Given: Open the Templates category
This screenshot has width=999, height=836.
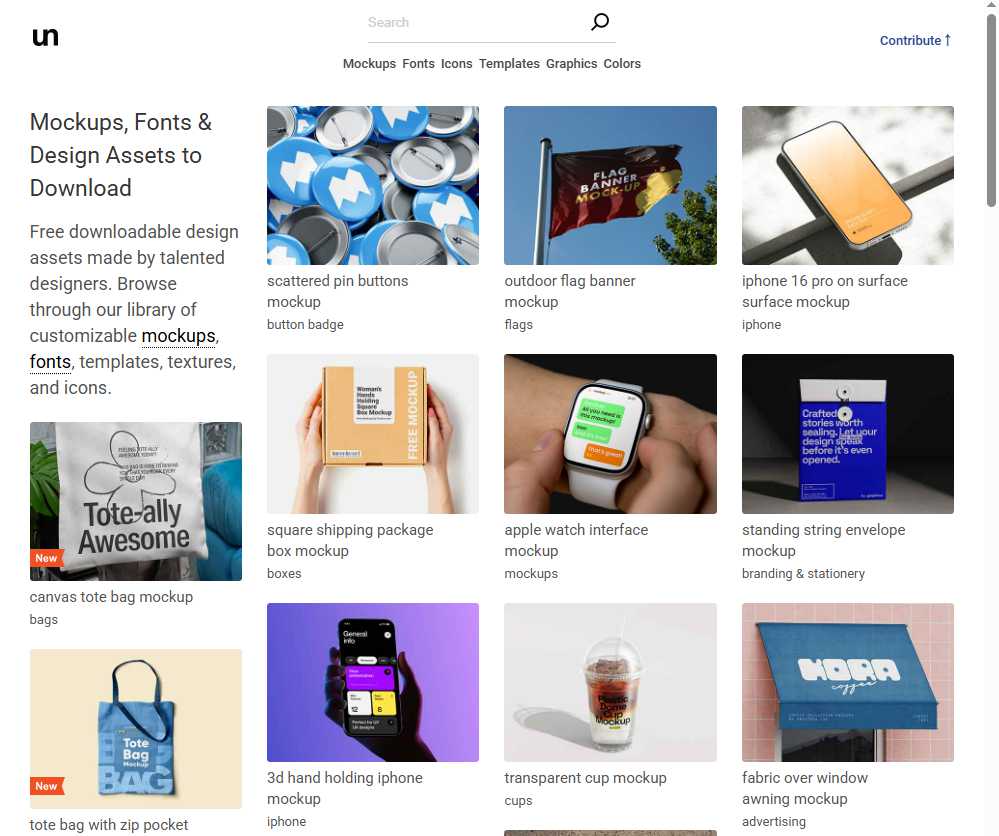Looking at the screenshot, I should [x=509, y=64].
